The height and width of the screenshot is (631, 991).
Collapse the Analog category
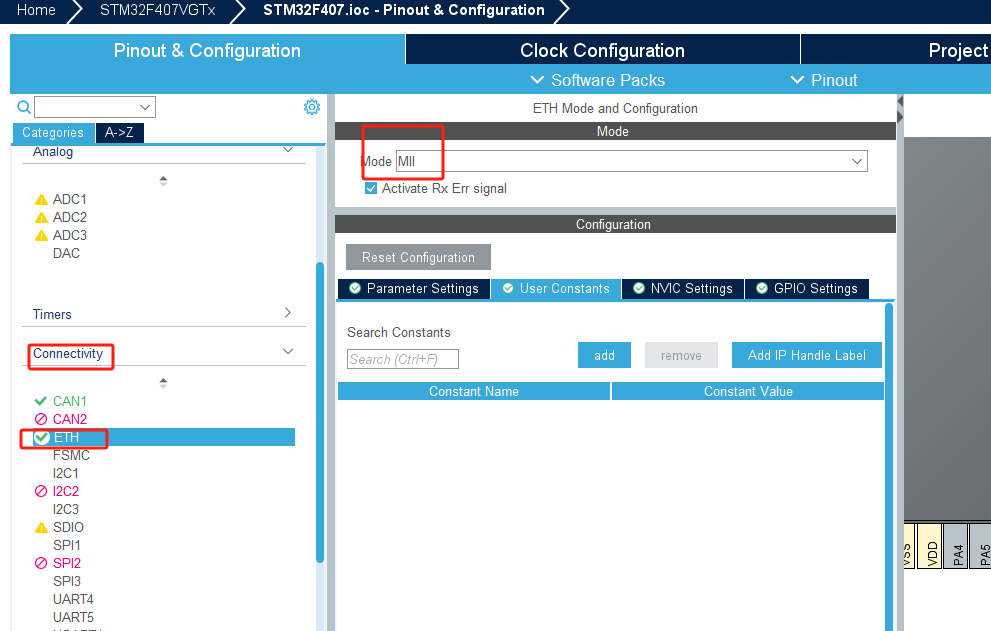288,150
